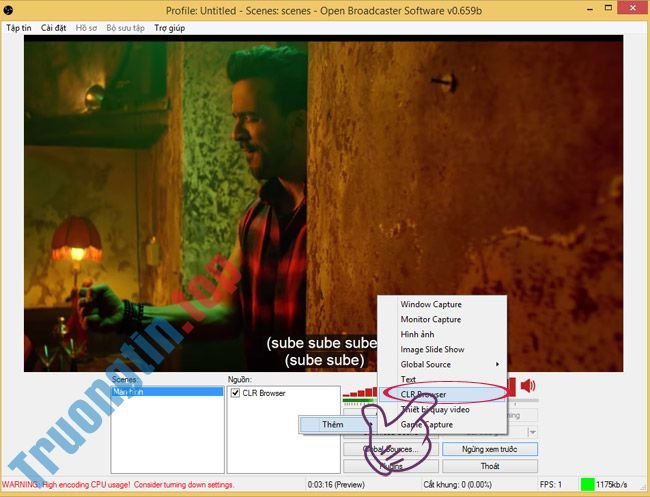Maximize the OBS window
Image resolution: width=650 pixels, height=497 pixels.
tap(609, 8)
